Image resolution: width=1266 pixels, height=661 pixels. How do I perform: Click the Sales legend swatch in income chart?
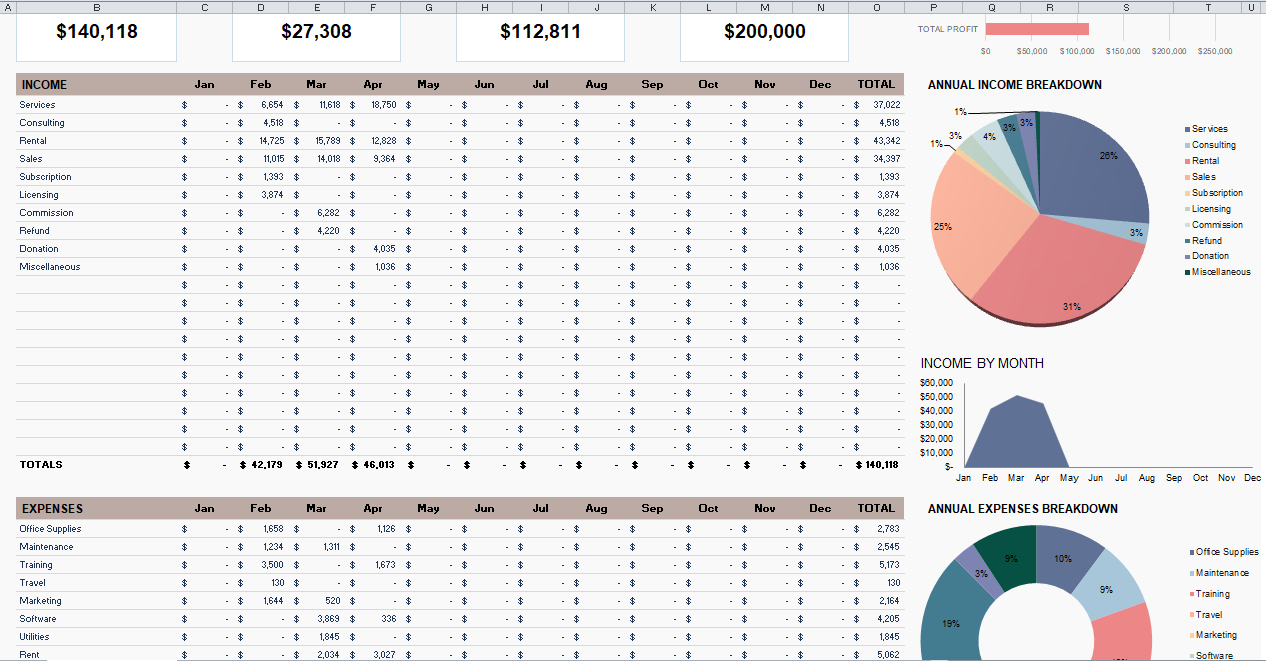pos(1187,177)
